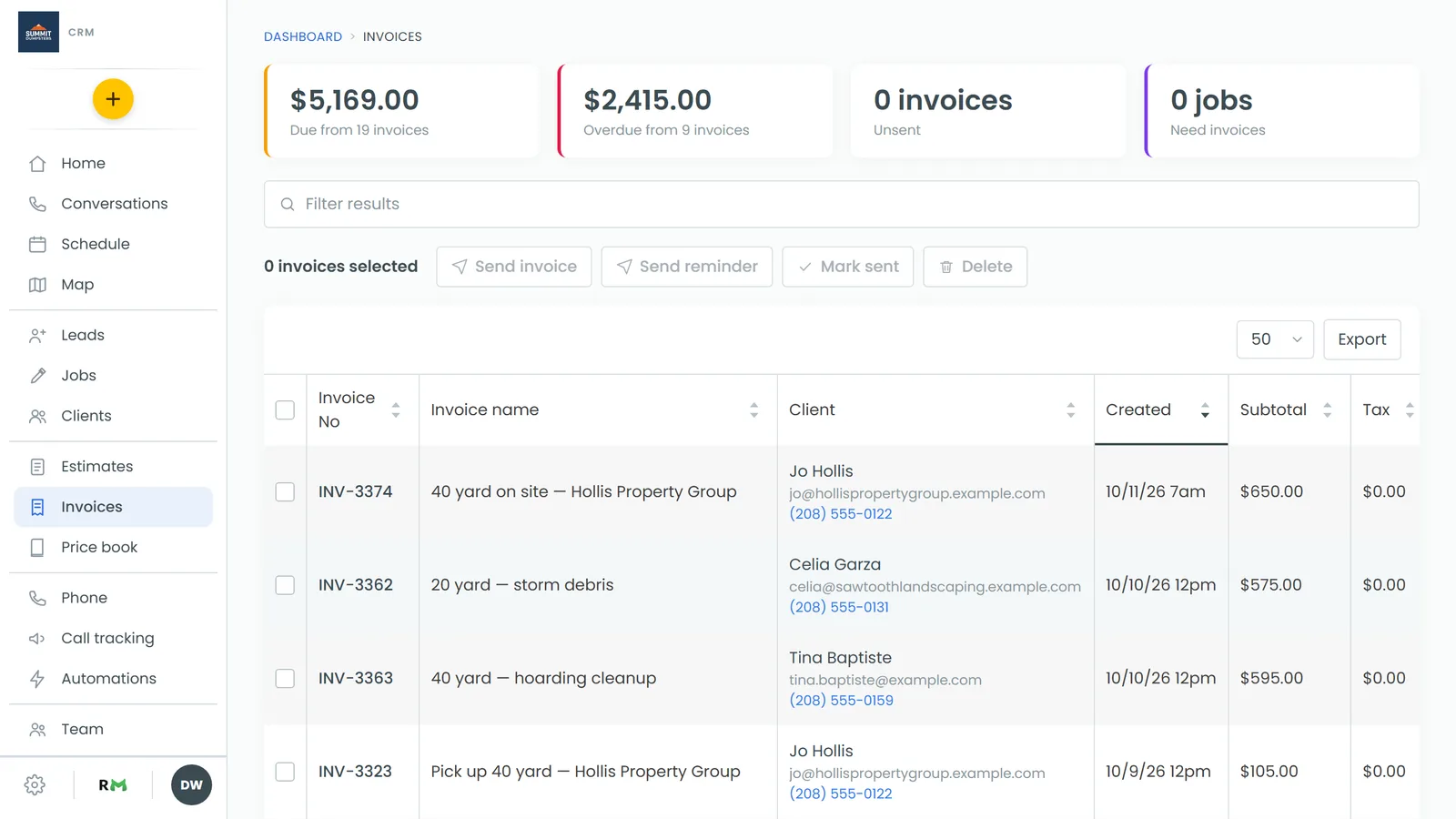Open settings gear icon in sidebar footer
Viewport: 1456px width, 819px height.
click(35, 785)
